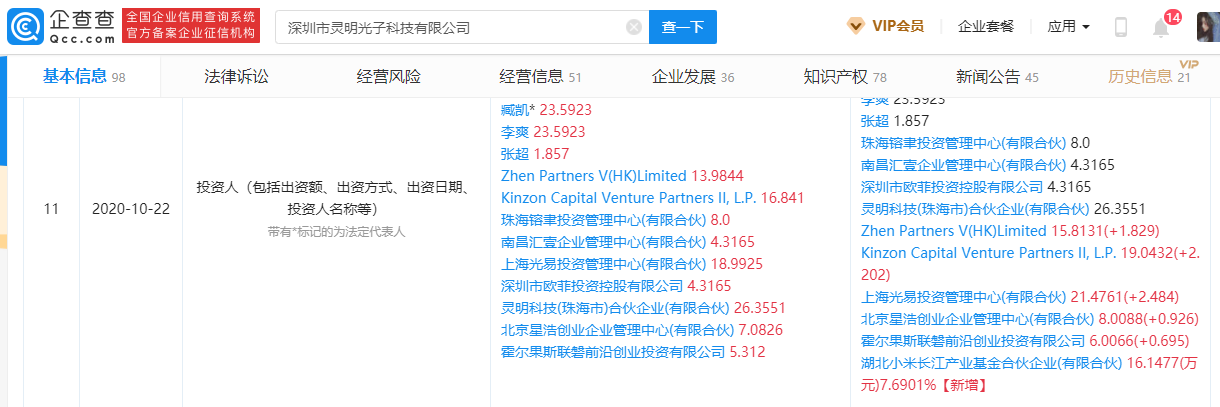Viewport: 1220px width, 407px height.
Task: Switch to the 经营风险 tab
Action: tap(388, 77)
